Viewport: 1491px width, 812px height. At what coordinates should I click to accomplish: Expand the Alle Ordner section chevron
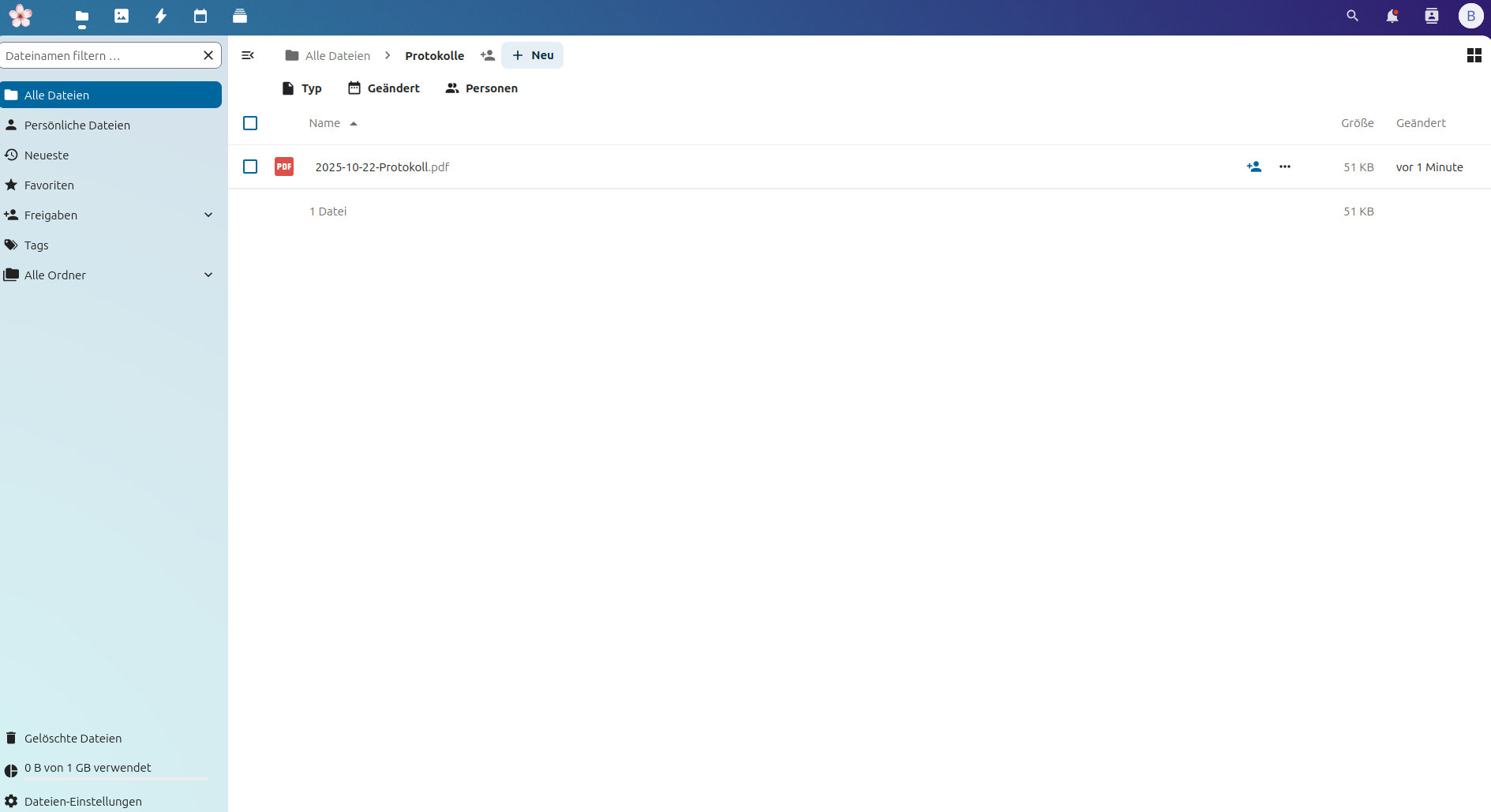(x=208, y=275)
